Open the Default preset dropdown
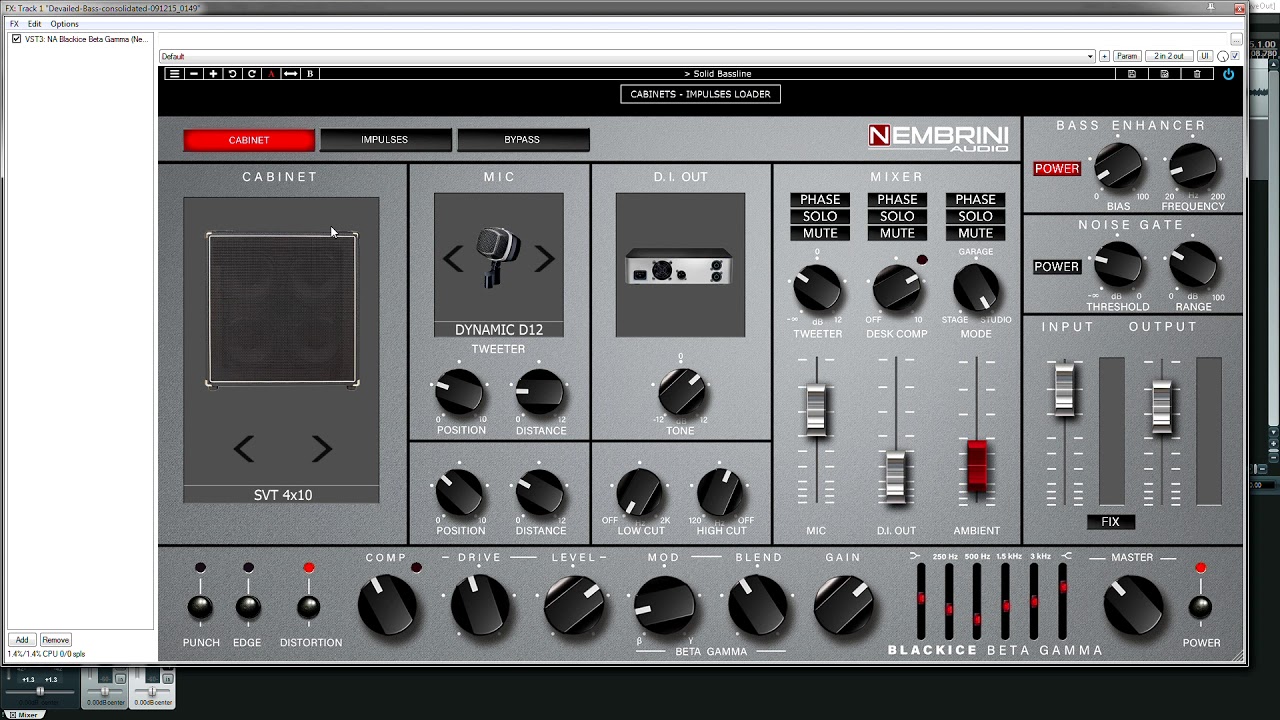The image size is (1280, 720). [x=627, y=56]
